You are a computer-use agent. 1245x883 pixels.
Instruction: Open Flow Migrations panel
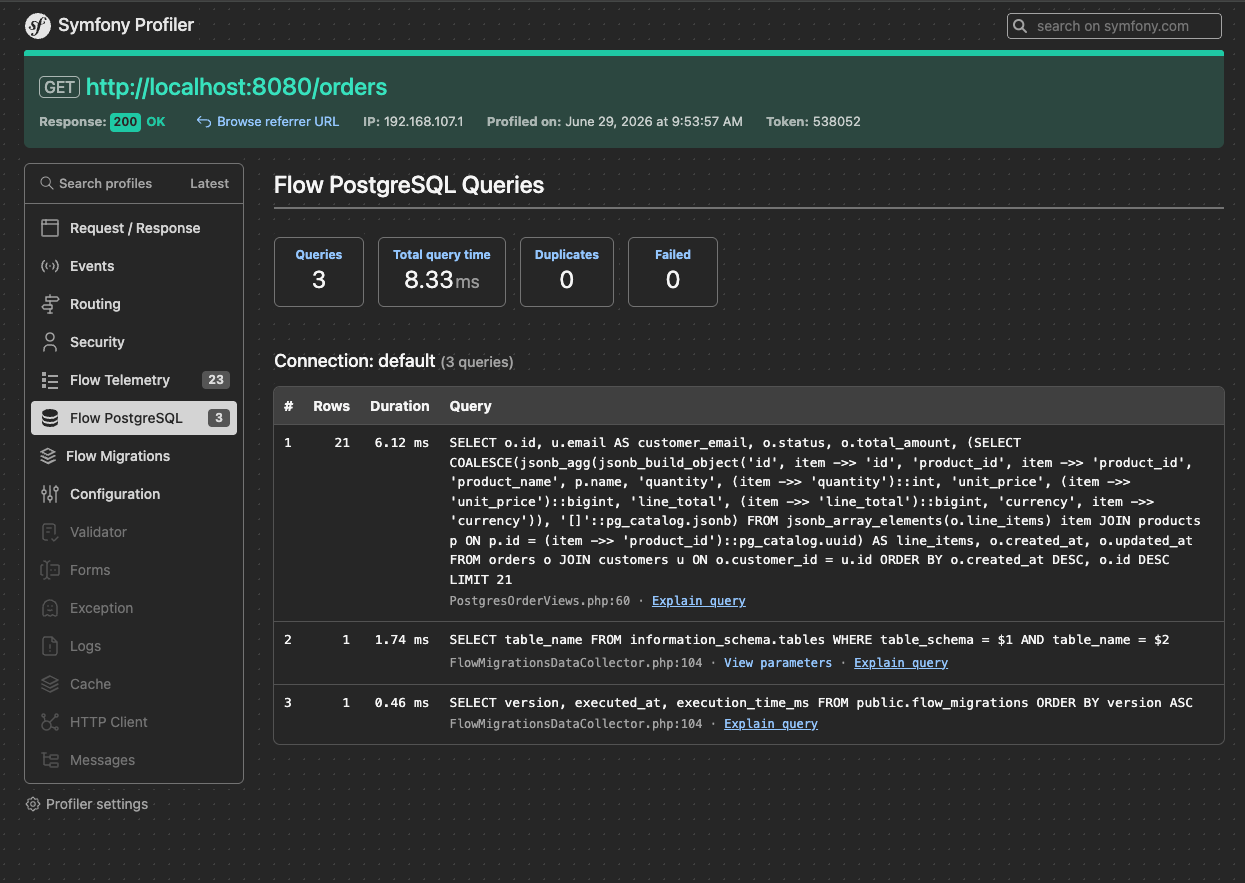click(134, 456)
